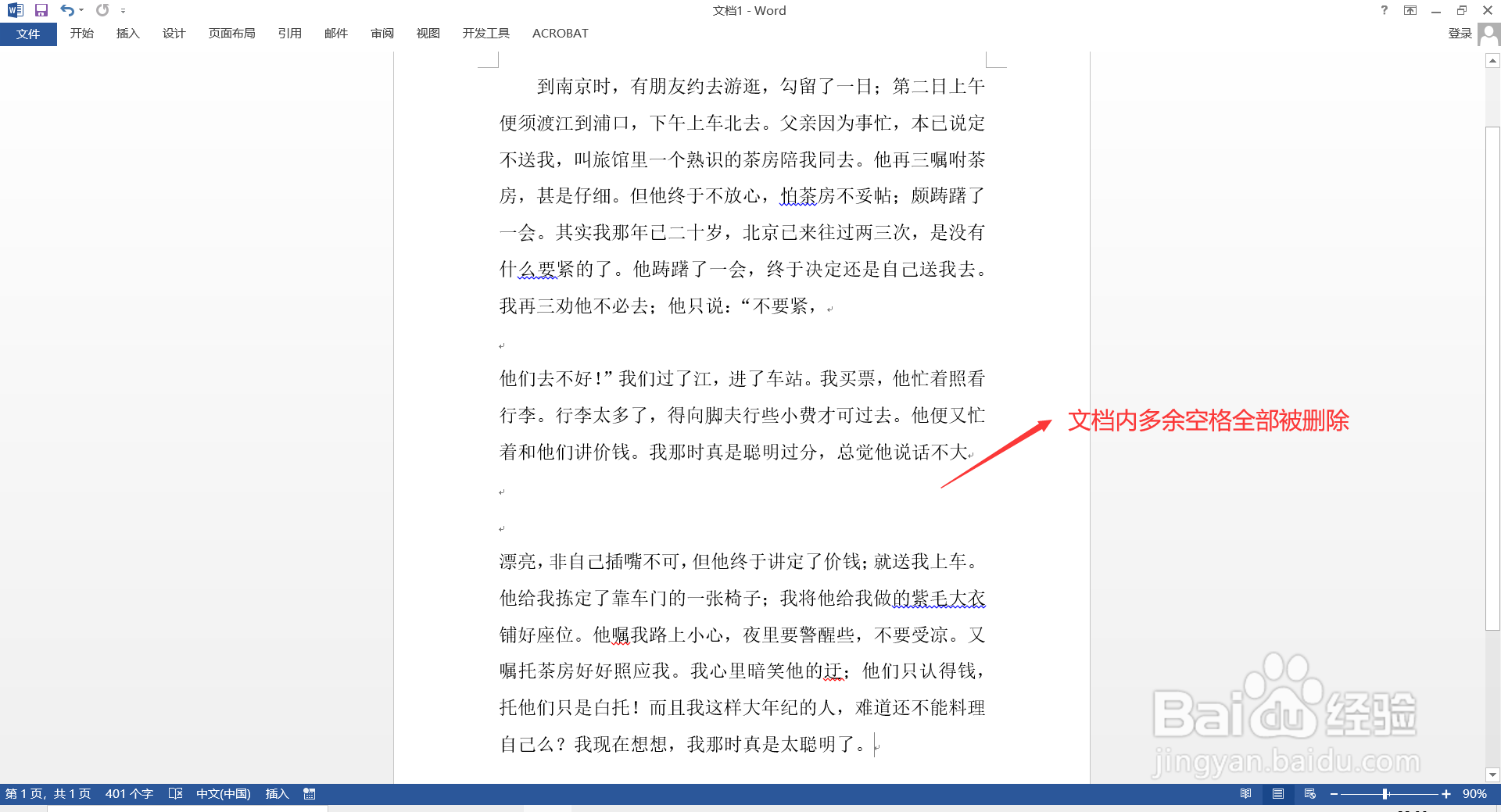This screenshot has width=1501, height=812.
Task: Switch to the 视图 ribbon tab
Action: [428, 34]
